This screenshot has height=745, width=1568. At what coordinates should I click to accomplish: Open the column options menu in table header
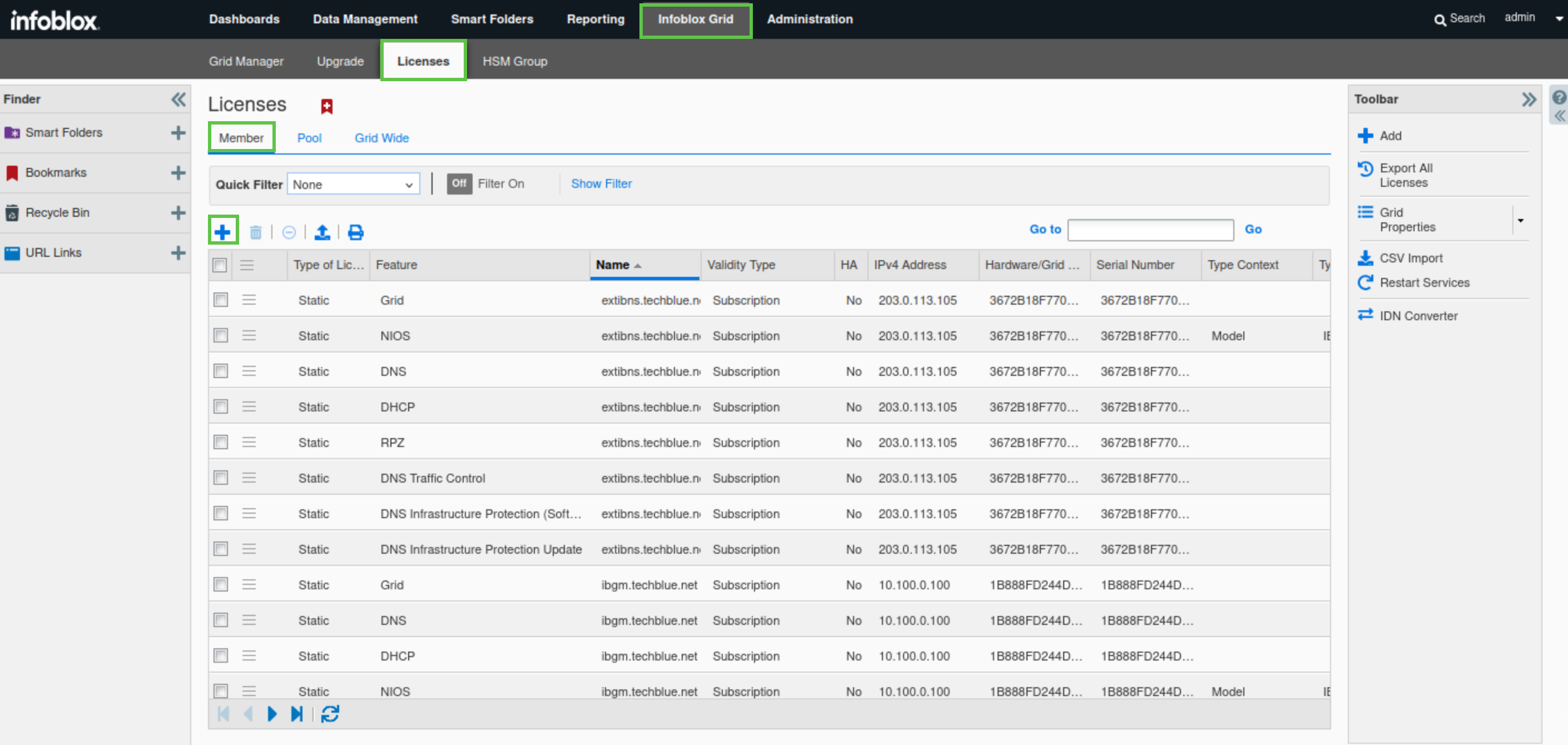(x=246, y=265)
